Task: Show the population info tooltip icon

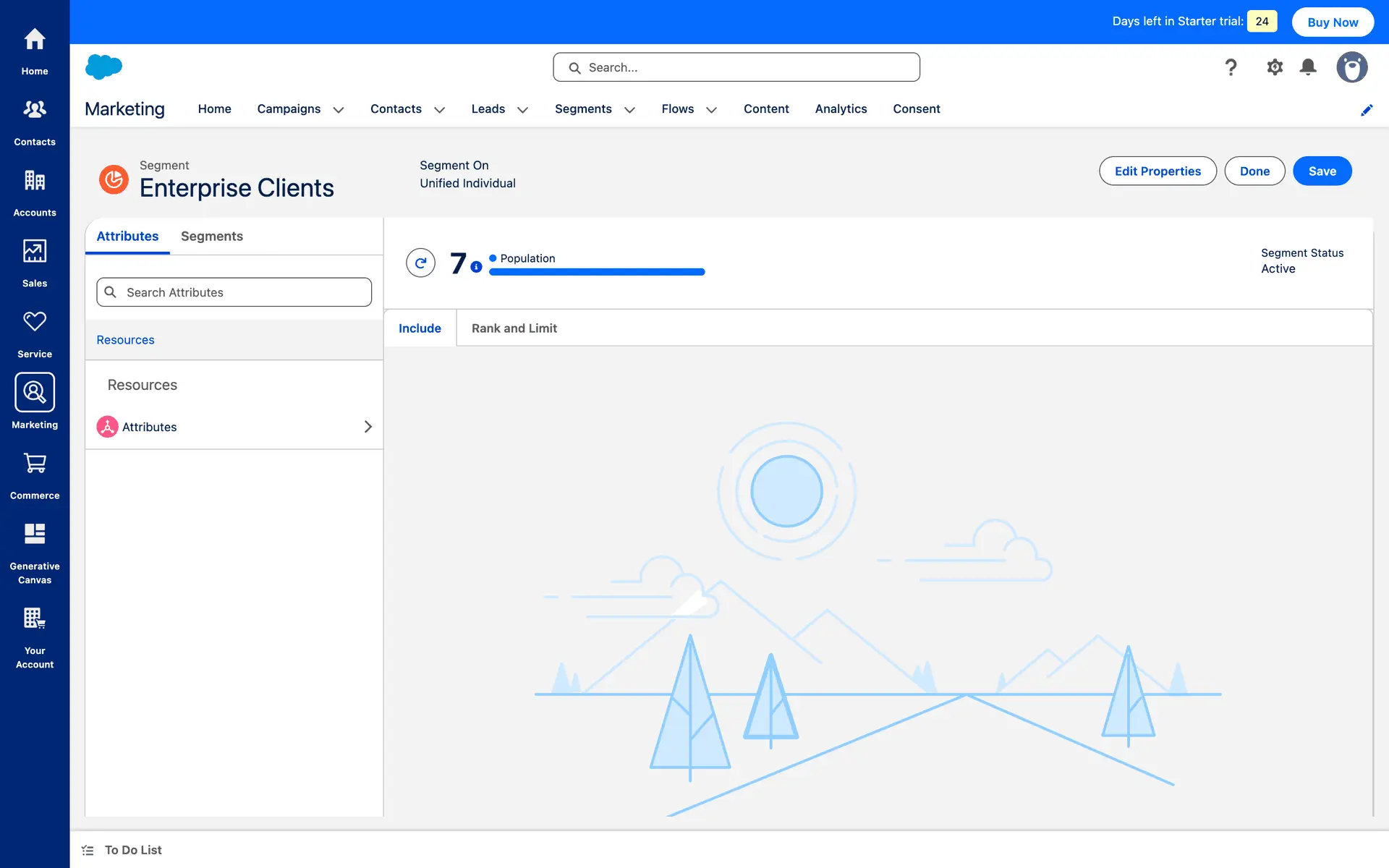Action: click(x=476, y=267)
